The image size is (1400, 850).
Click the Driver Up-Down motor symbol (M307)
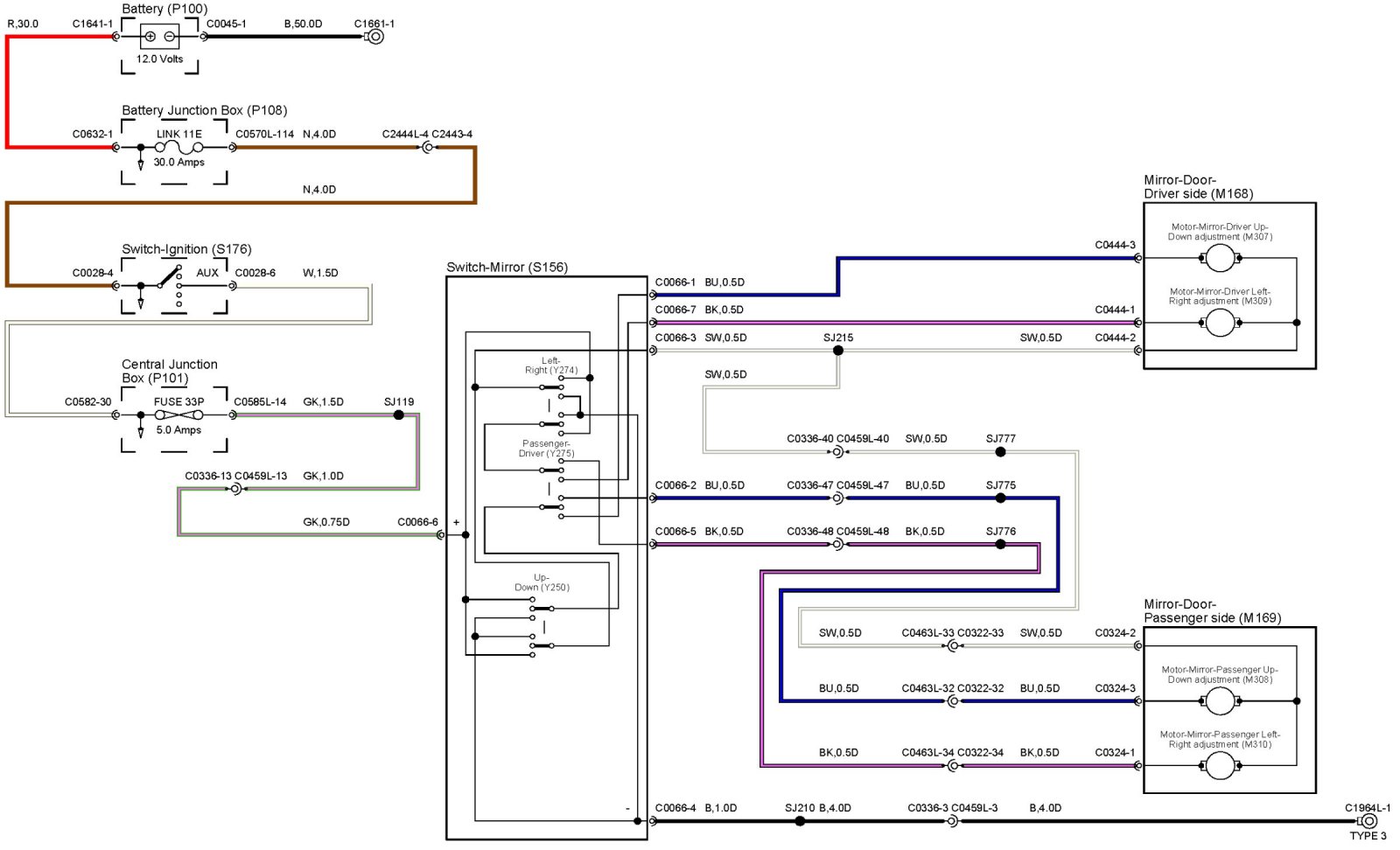[x=1220, y=258]
